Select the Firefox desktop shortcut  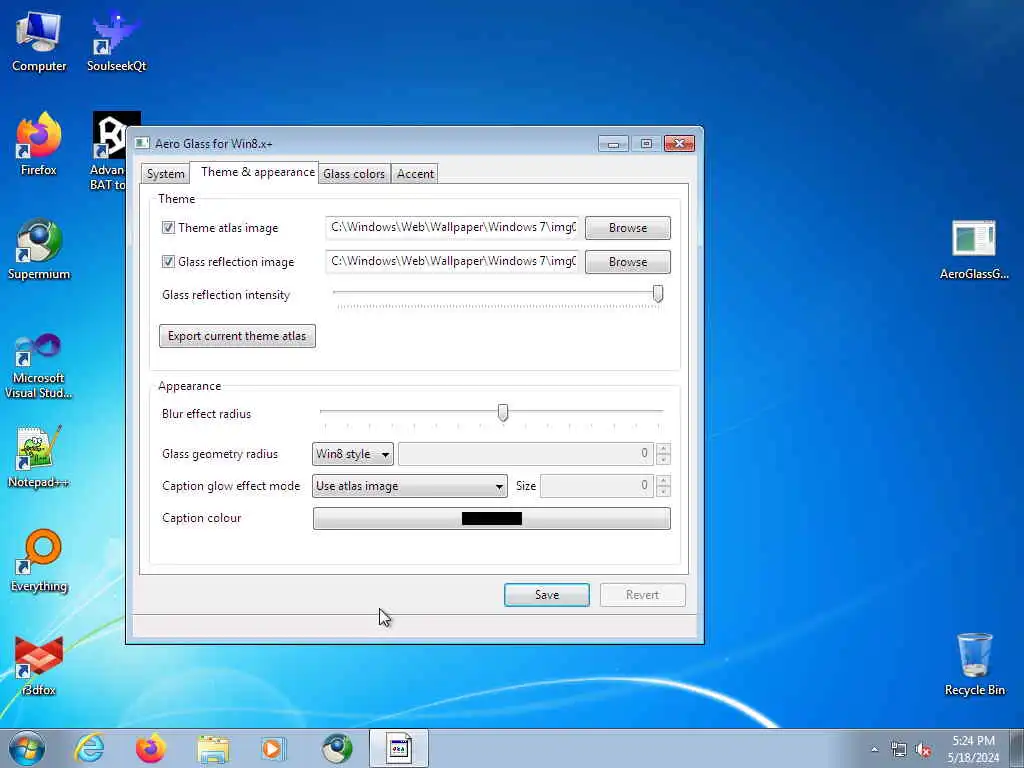39,144
